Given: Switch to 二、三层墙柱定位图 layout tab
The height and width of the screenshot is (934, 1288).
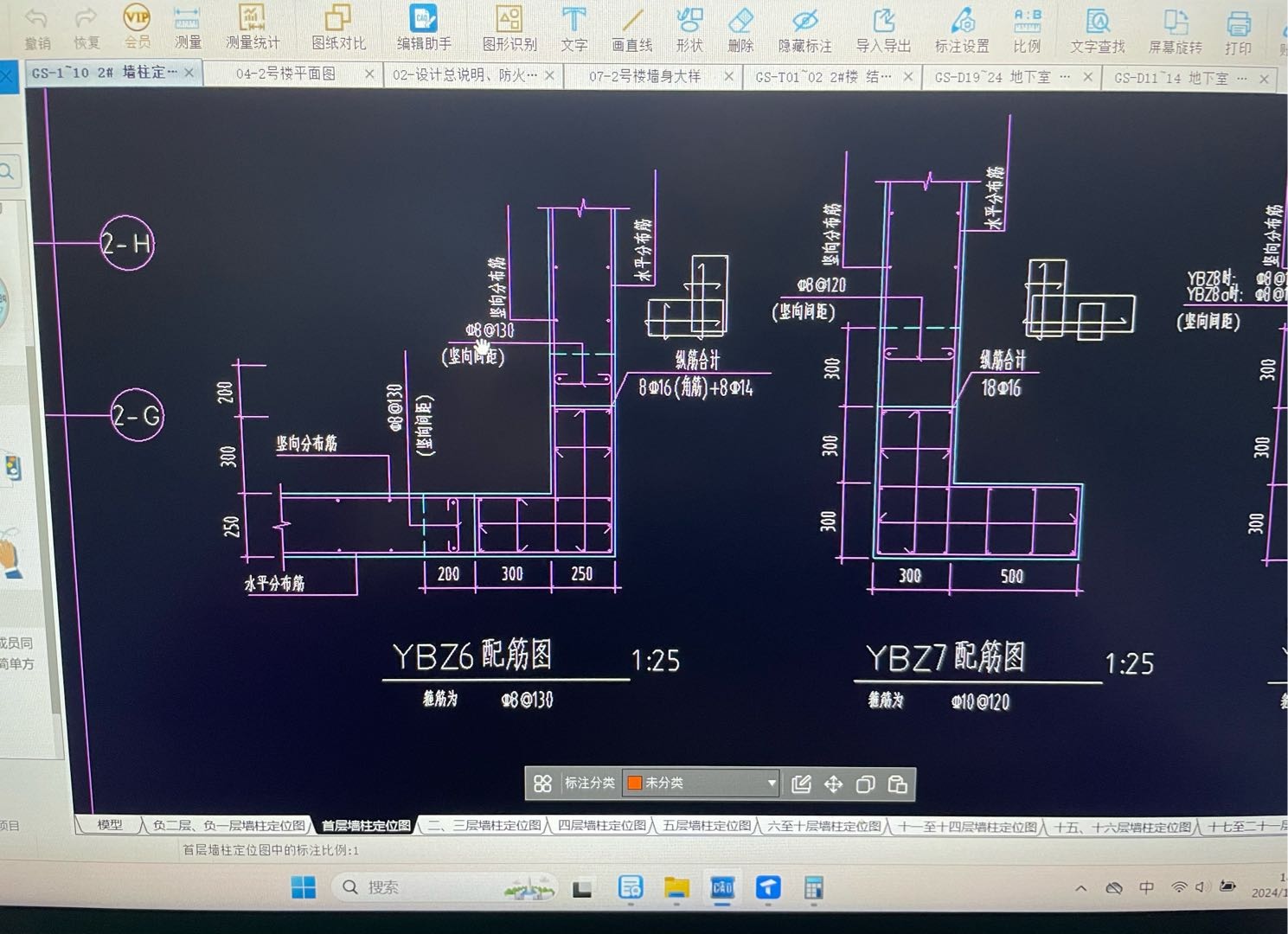Looking at the screenshot, I should [x=485, y=826].
